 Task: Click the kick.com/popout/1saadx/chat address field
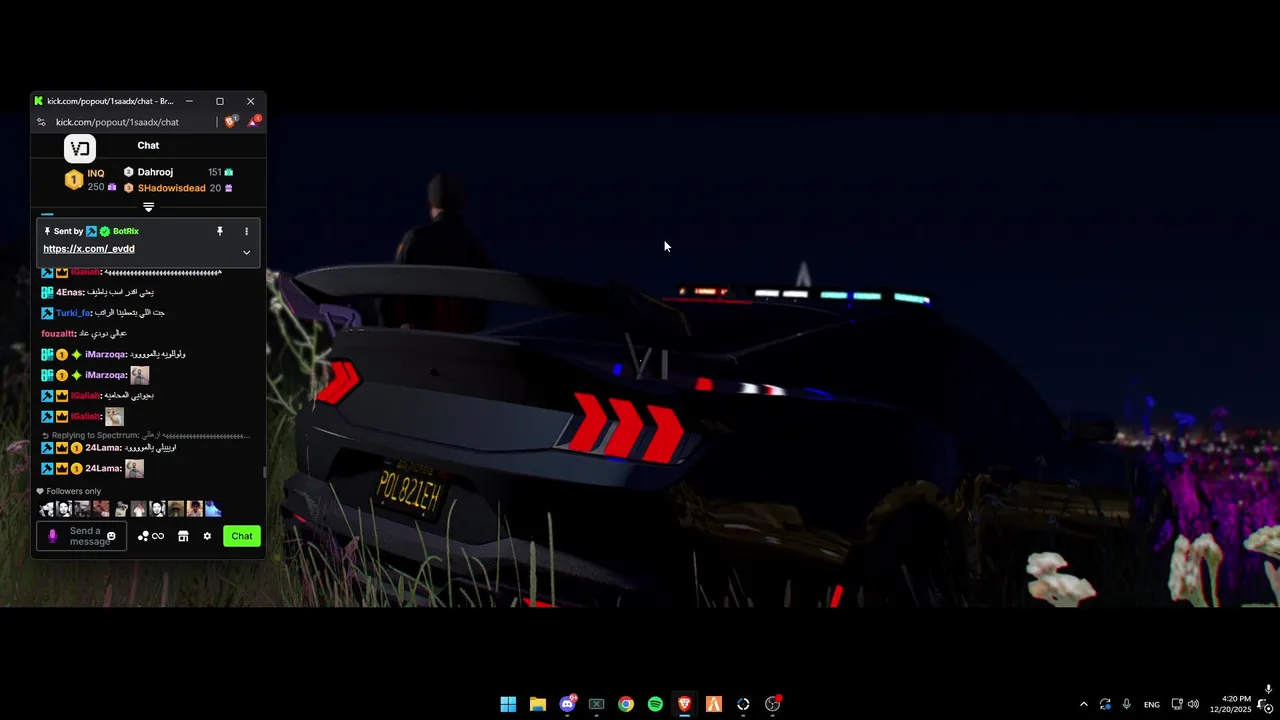coord(117,122)
